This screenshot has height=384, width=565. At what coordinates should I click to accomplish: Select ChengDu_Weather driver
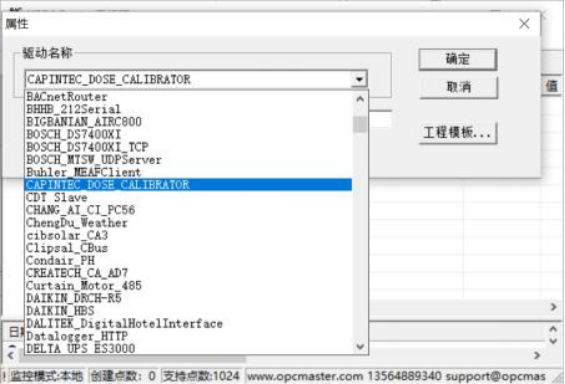[188, 223]
